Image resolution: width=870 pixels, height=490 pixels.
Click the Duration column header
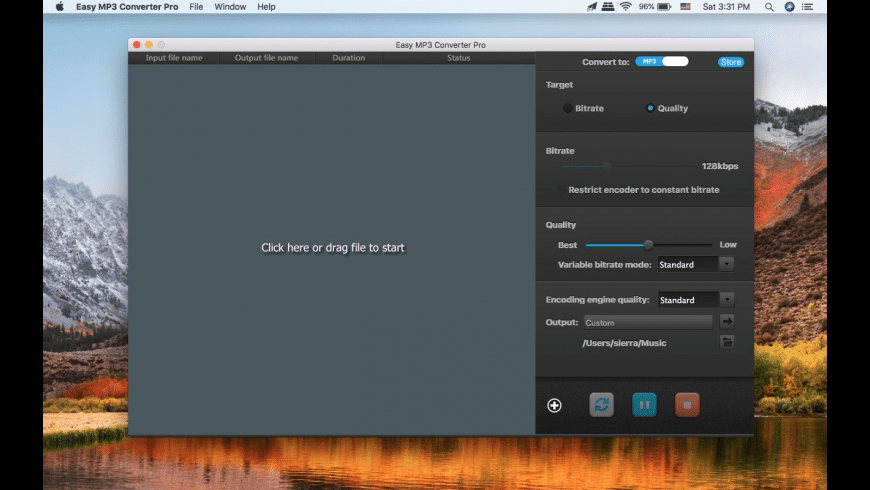tap(348, 58)
